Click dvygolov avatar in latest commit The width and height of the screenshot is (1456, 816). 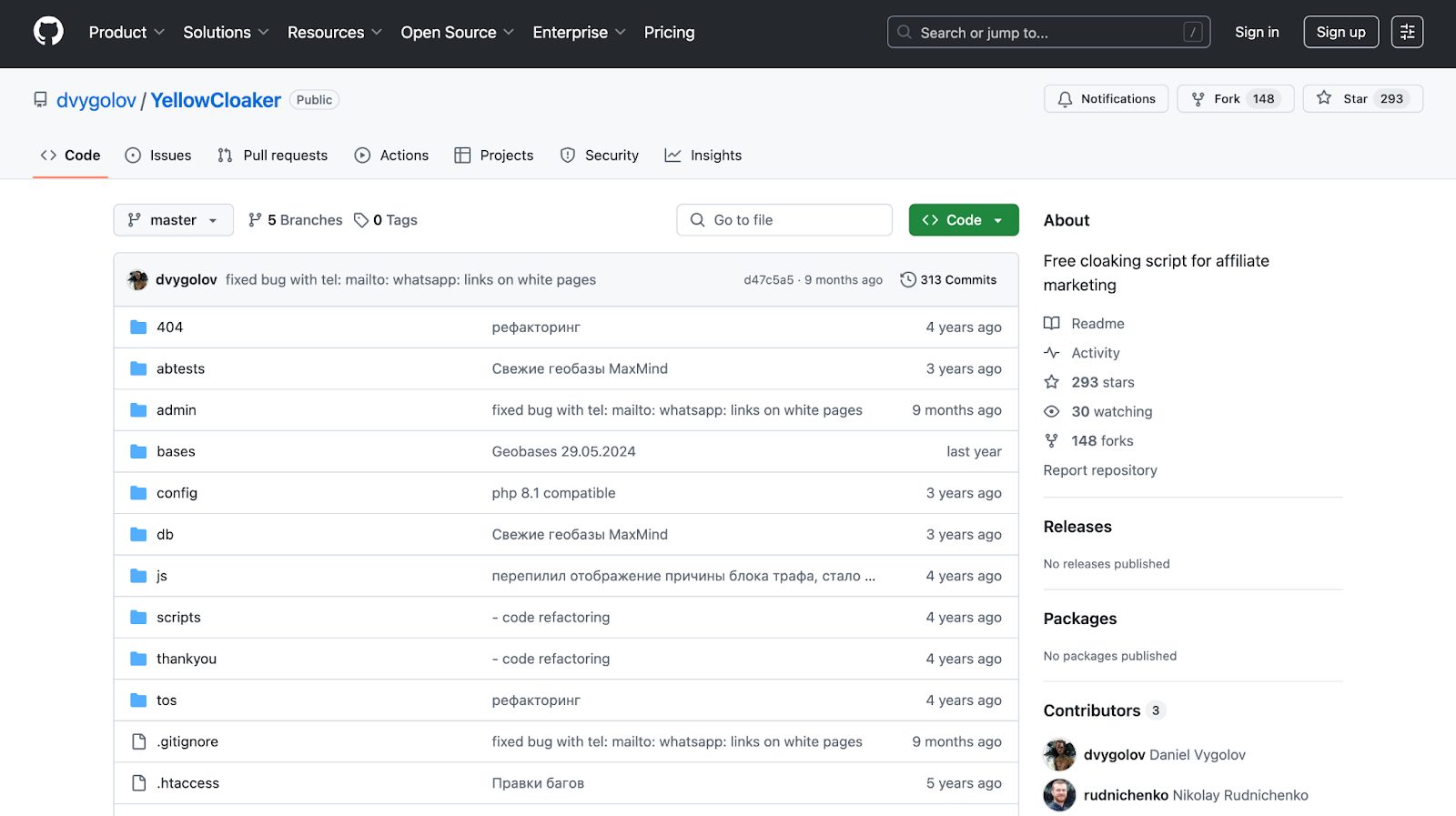point(138,280)
